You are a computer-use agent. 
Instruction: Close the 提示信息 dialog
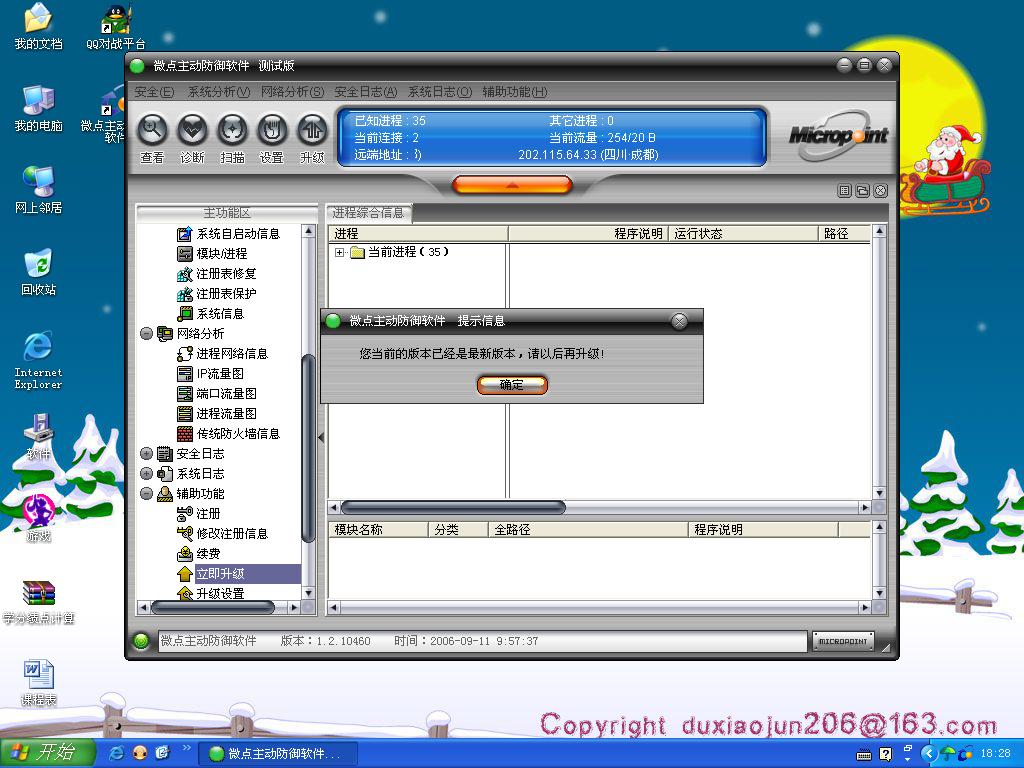coord(679,321)
